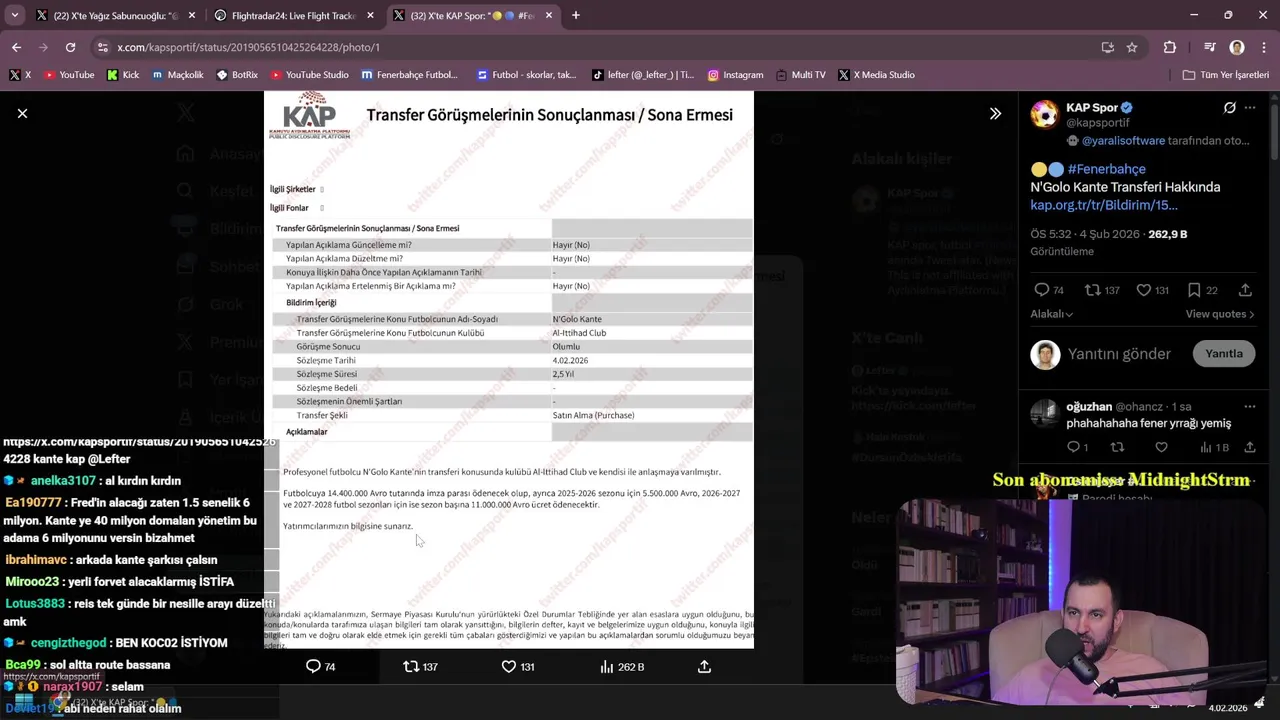Click the sidebar share icon next to bookmark
Image resolution: width=1280 pixels, height=720 pixels.
coord(1245,290)
